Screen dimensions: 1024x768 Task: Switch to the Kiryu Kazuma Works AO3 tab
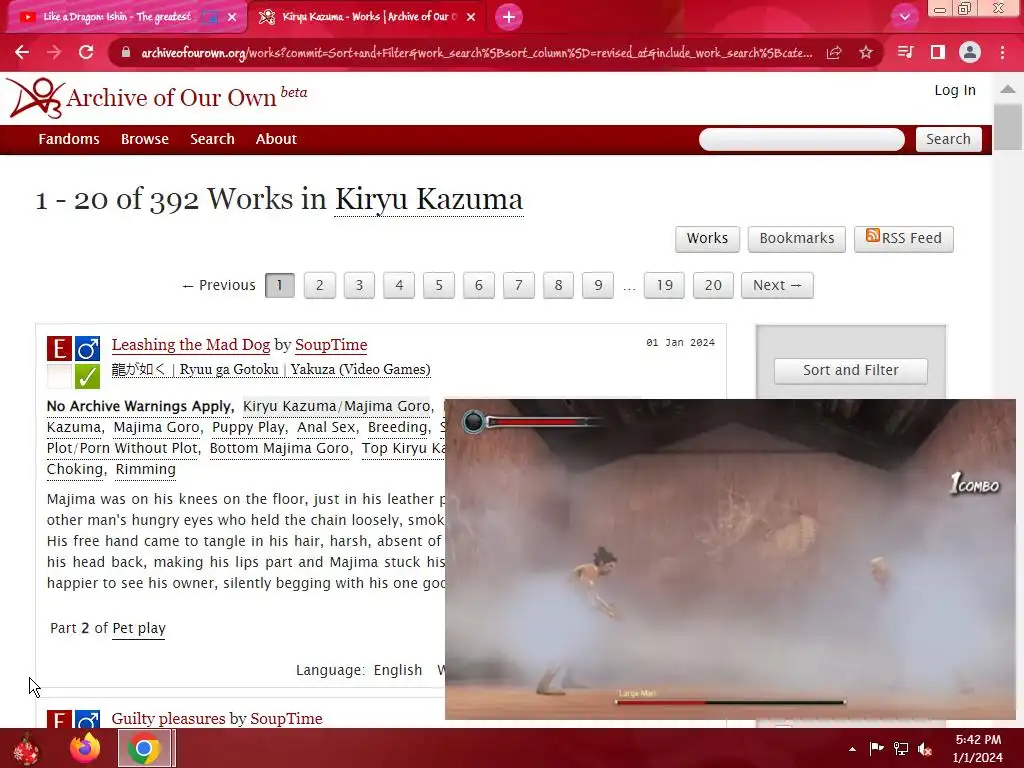pos(369,17)
